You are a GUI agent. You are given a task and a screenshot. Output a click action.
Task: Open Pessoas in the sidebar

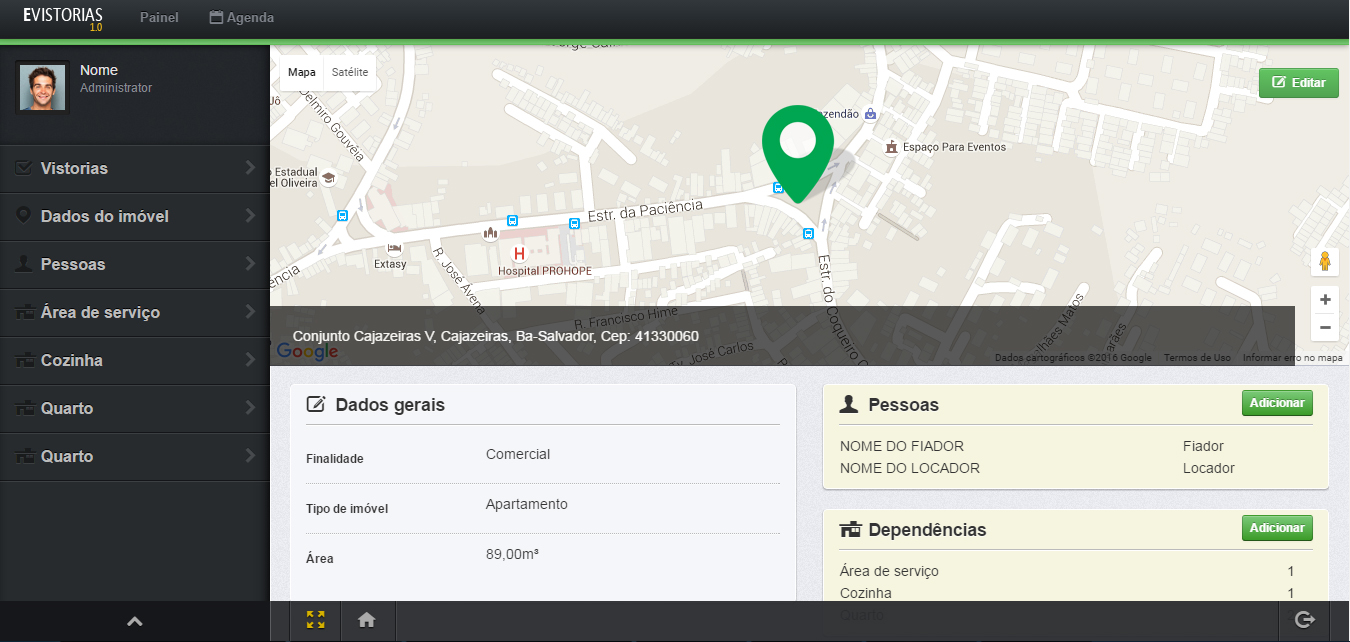click(135, 264)
